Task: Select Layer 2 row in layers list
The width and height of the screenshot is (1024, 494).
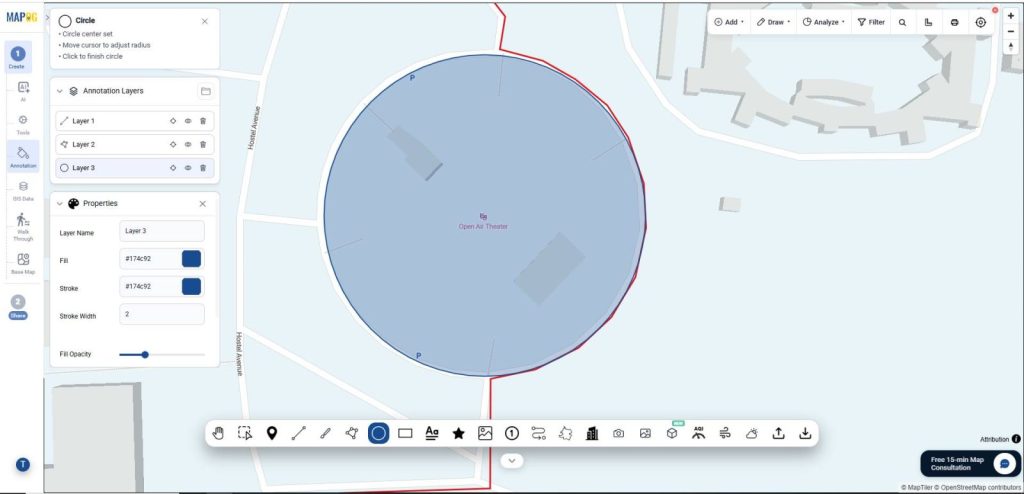Action: pos(135,144)
